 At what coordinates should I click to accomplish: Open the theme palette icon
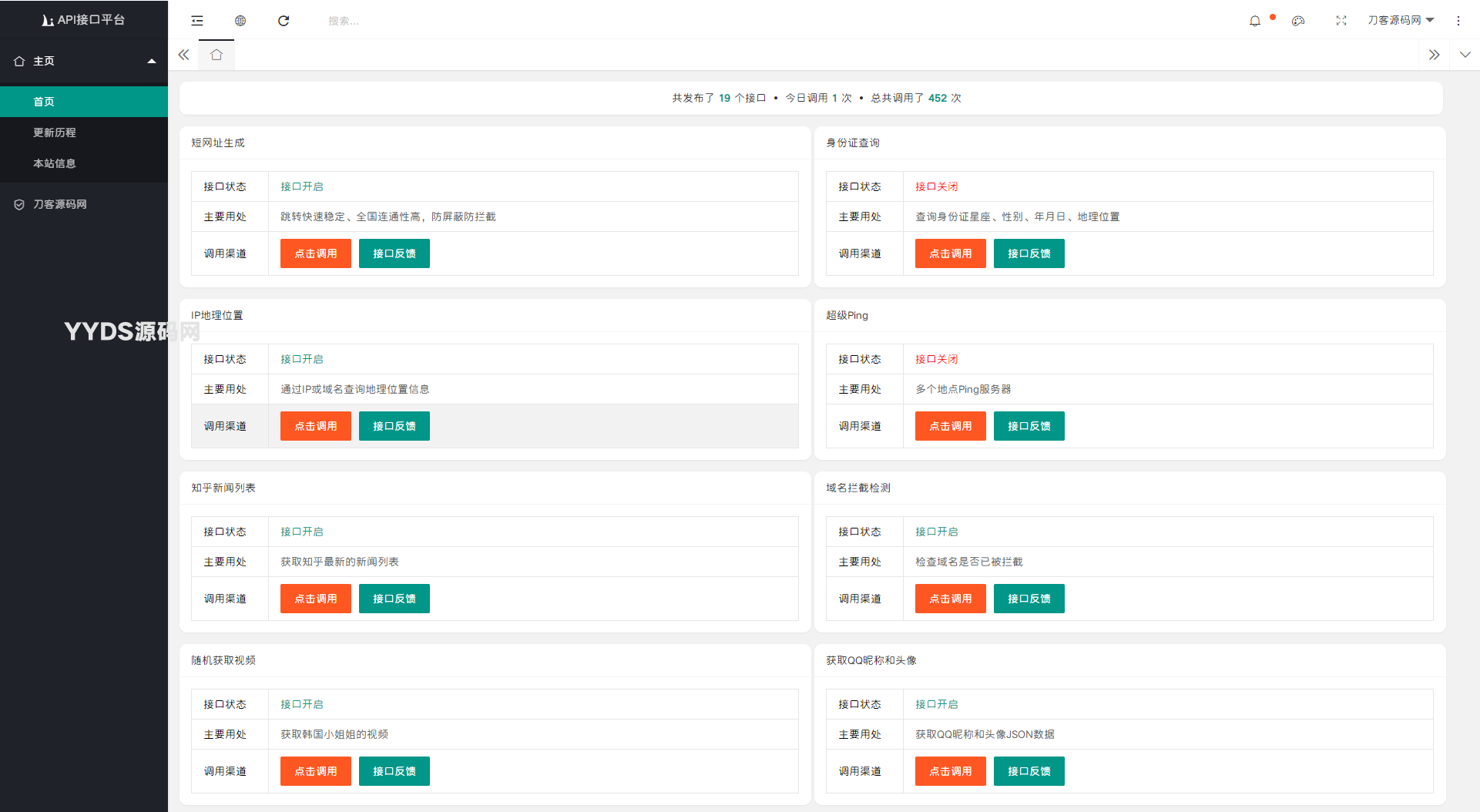[x=1298, y=21]
